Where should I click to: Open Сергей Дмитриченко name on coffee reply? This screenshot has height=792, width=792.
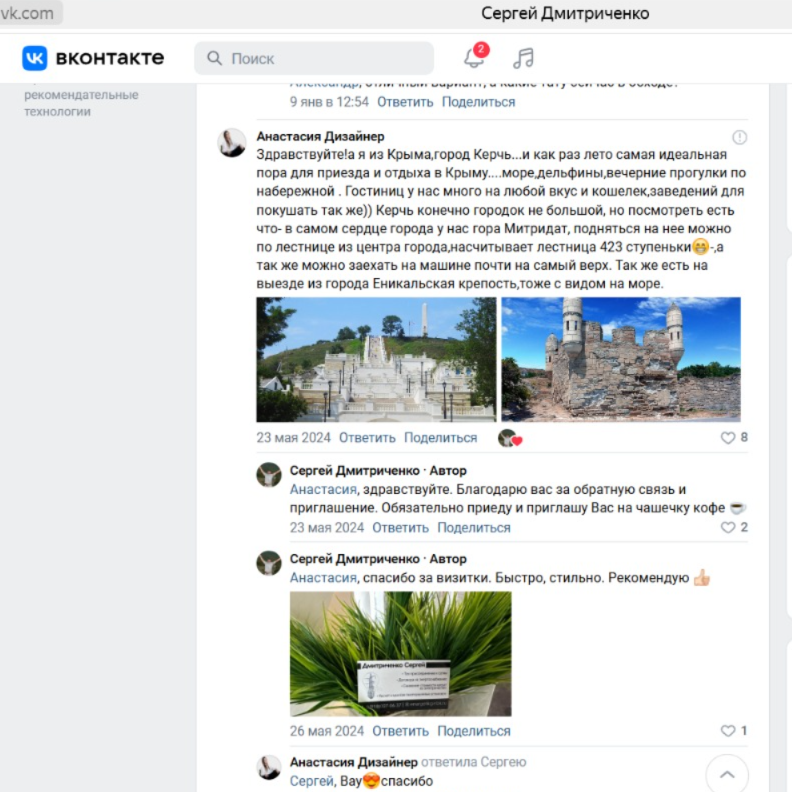[x=355, y=471]
